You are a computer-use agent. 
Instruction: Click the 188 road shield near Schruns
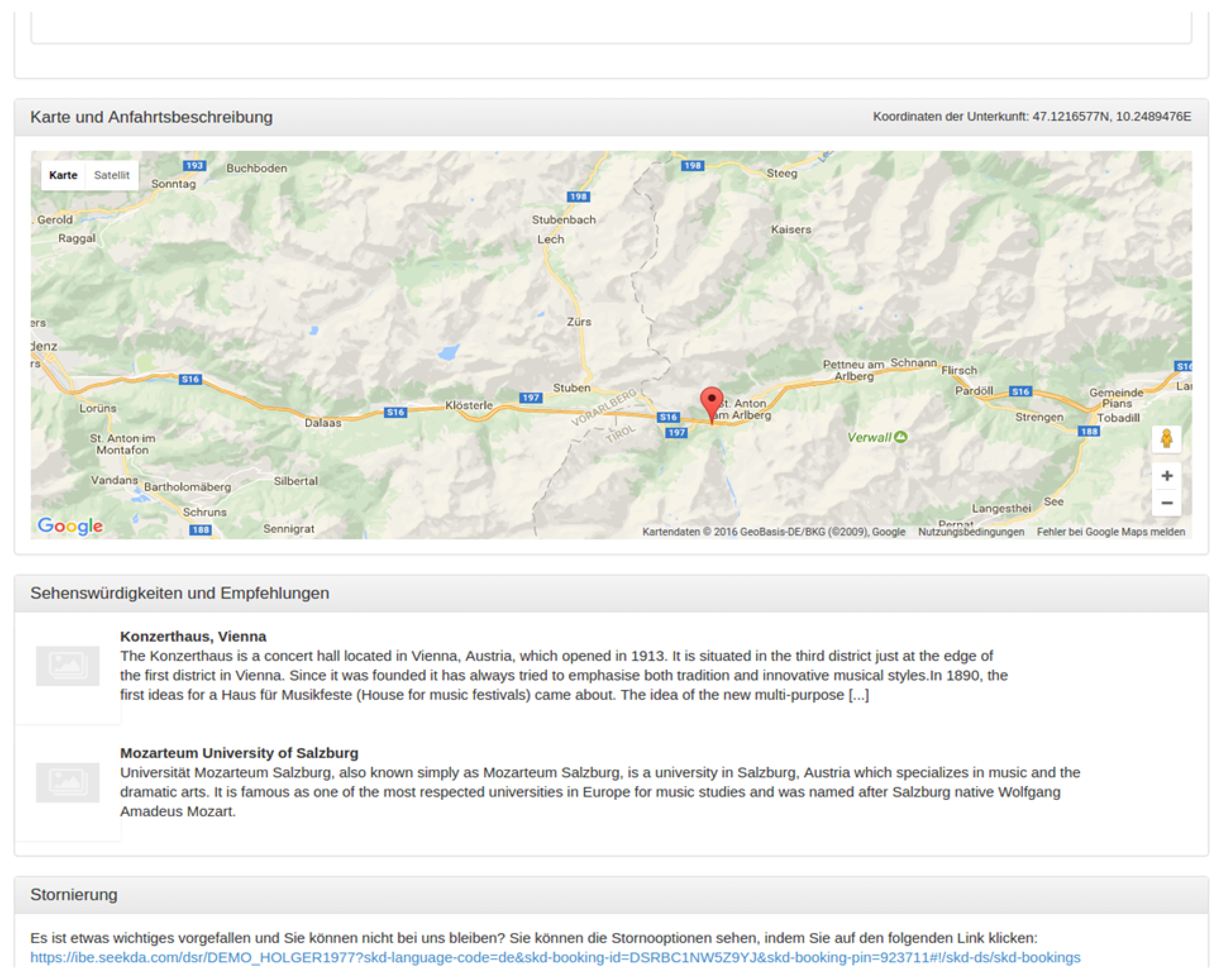click(200, 529)
